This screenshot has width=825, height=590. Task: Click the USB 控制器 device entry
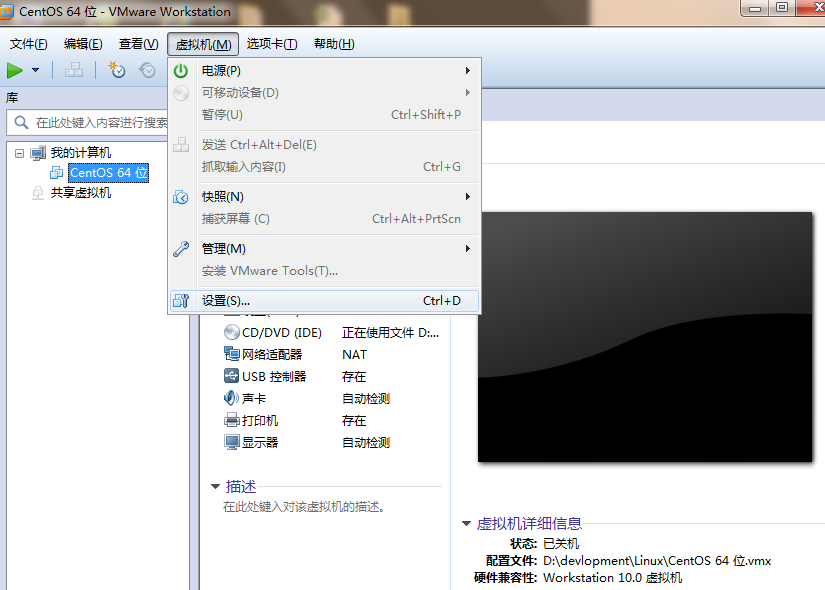[274, 377]
